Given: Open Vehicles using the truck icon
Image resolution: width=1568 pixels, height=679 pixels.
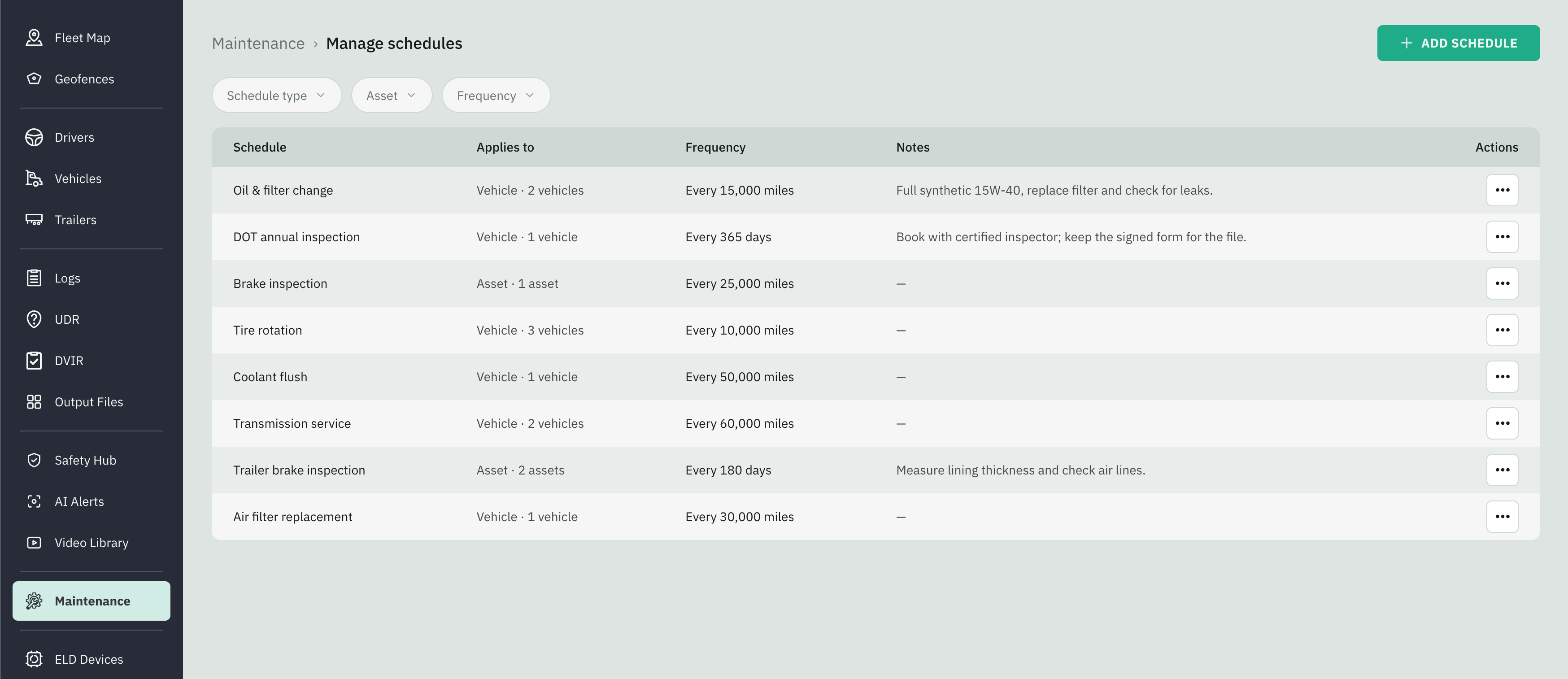Looking at the screenshot, I should [34, 179].
